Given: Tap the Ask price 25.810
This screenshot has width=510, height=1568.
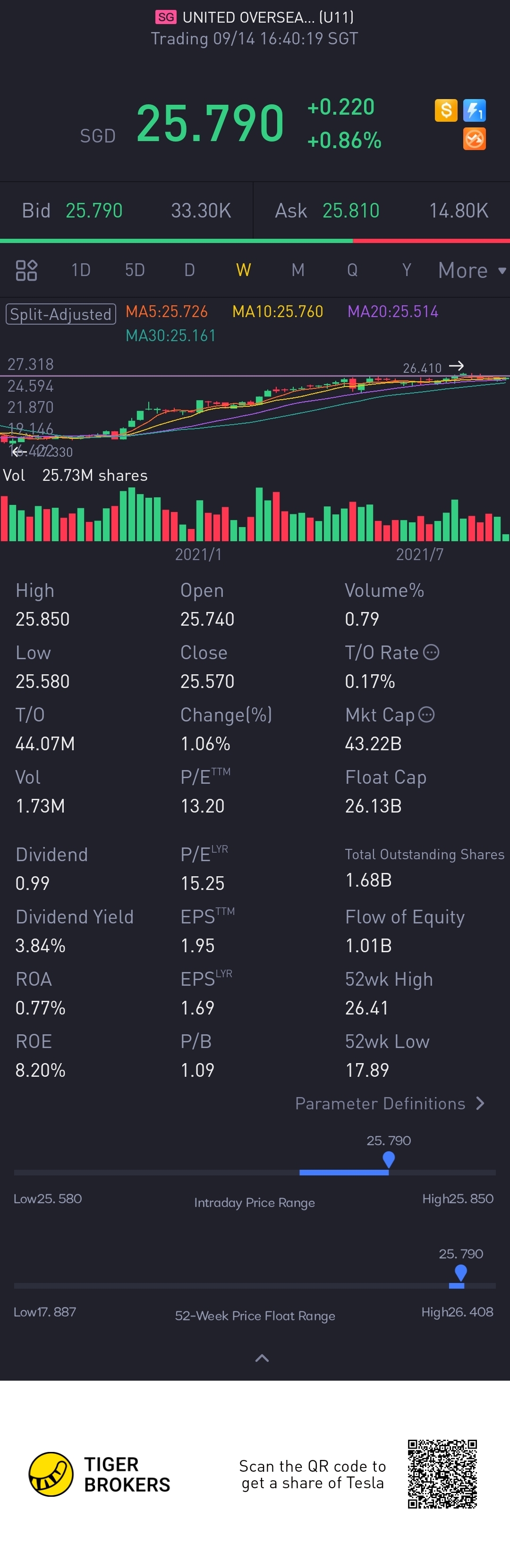Looking at the screenshot, I should 350,210.
